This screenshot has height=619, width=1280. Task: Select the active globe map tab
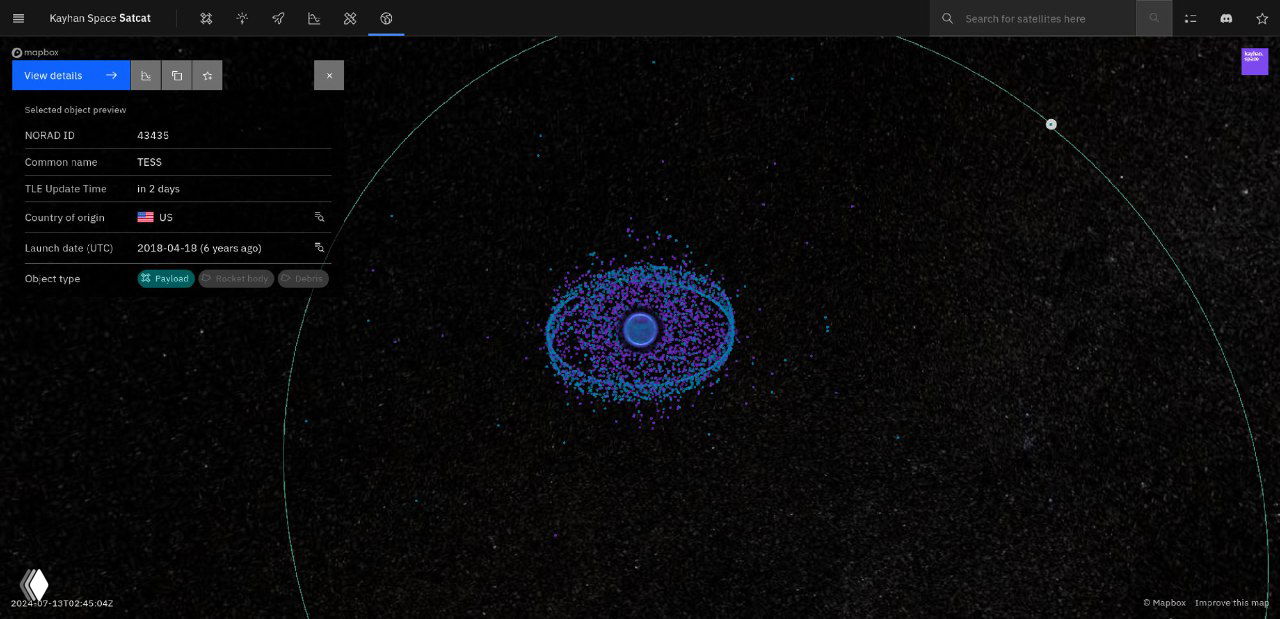tap(386, 18)
